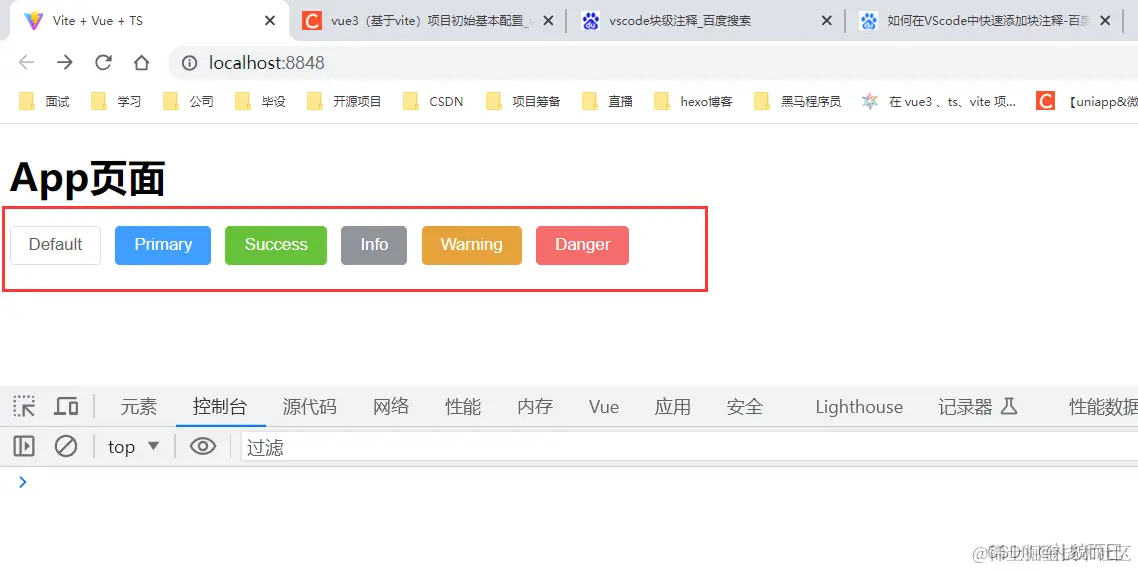1138x570 pixels.
Task: Open the Vue DevTools tab
Action: [x=604, y=407]
